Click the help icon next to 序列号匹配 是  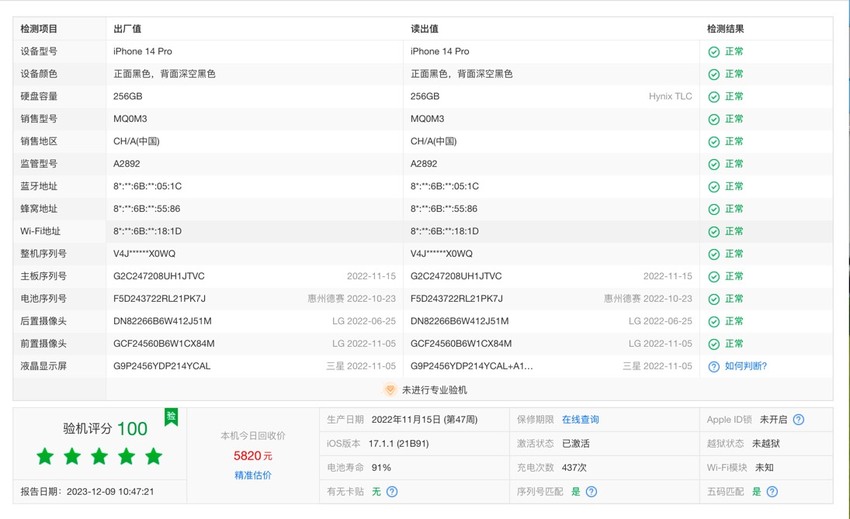click(x=591, y=492)
